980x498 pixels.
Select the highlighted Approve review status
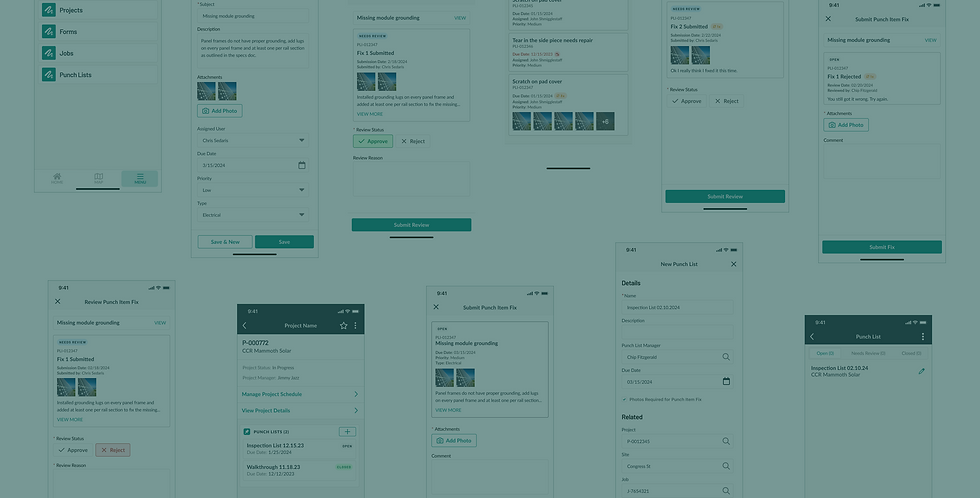coord(373,141)
